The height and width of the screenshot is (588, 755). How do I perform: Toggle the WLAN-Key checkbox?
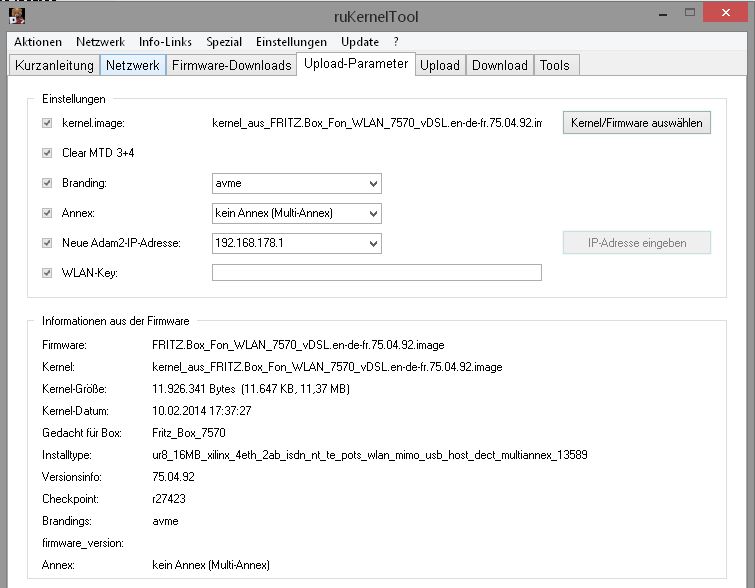[x=47, y=273]
